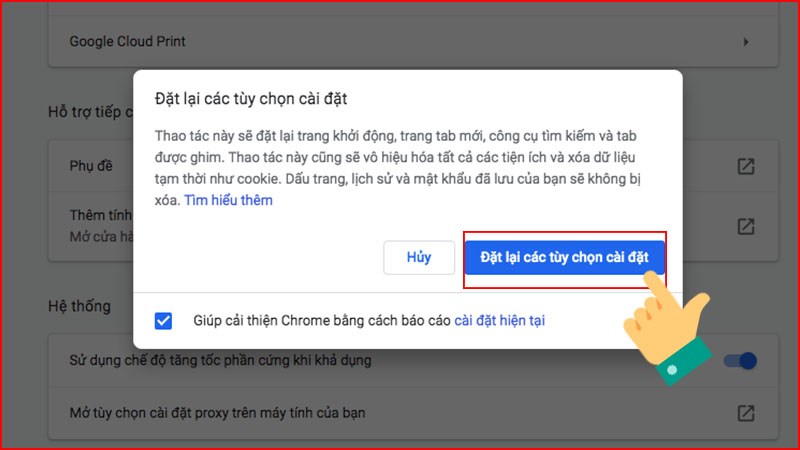This screenshot has width=800, height=450.
Task: Open the external link icon in Thêm tính row
Action: coord(745,226)
